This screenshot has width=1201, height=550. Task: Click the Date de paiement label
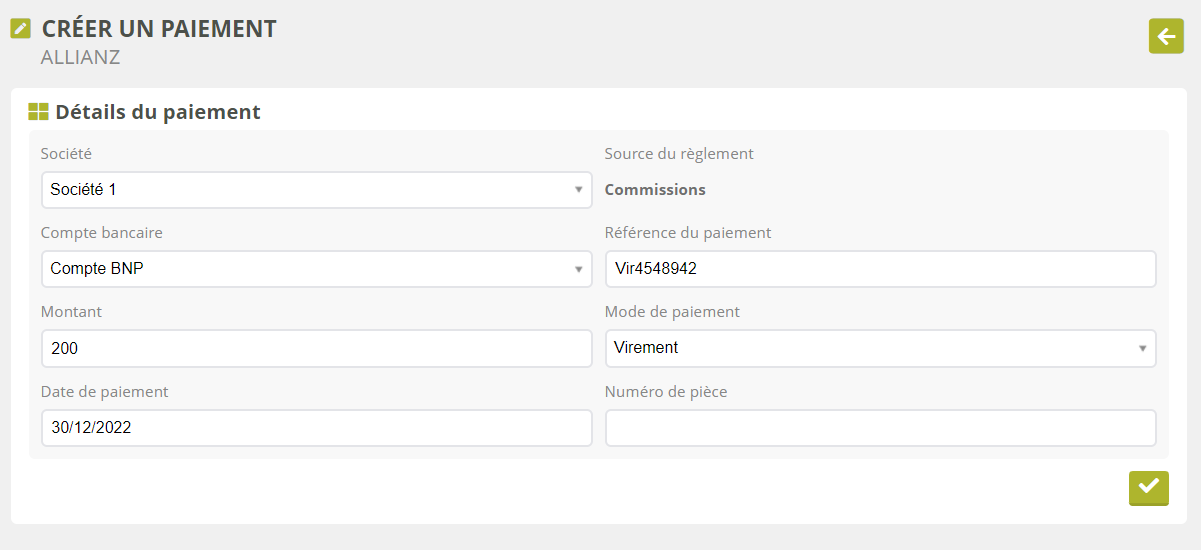pos(104,392)
